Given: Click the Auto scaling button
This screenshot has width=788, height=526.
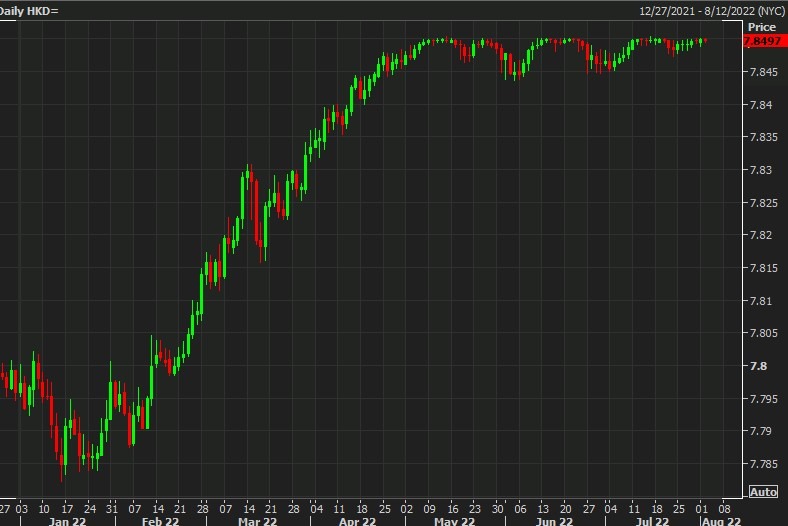Looking at the screenshot, I should [x=763, y=492].
